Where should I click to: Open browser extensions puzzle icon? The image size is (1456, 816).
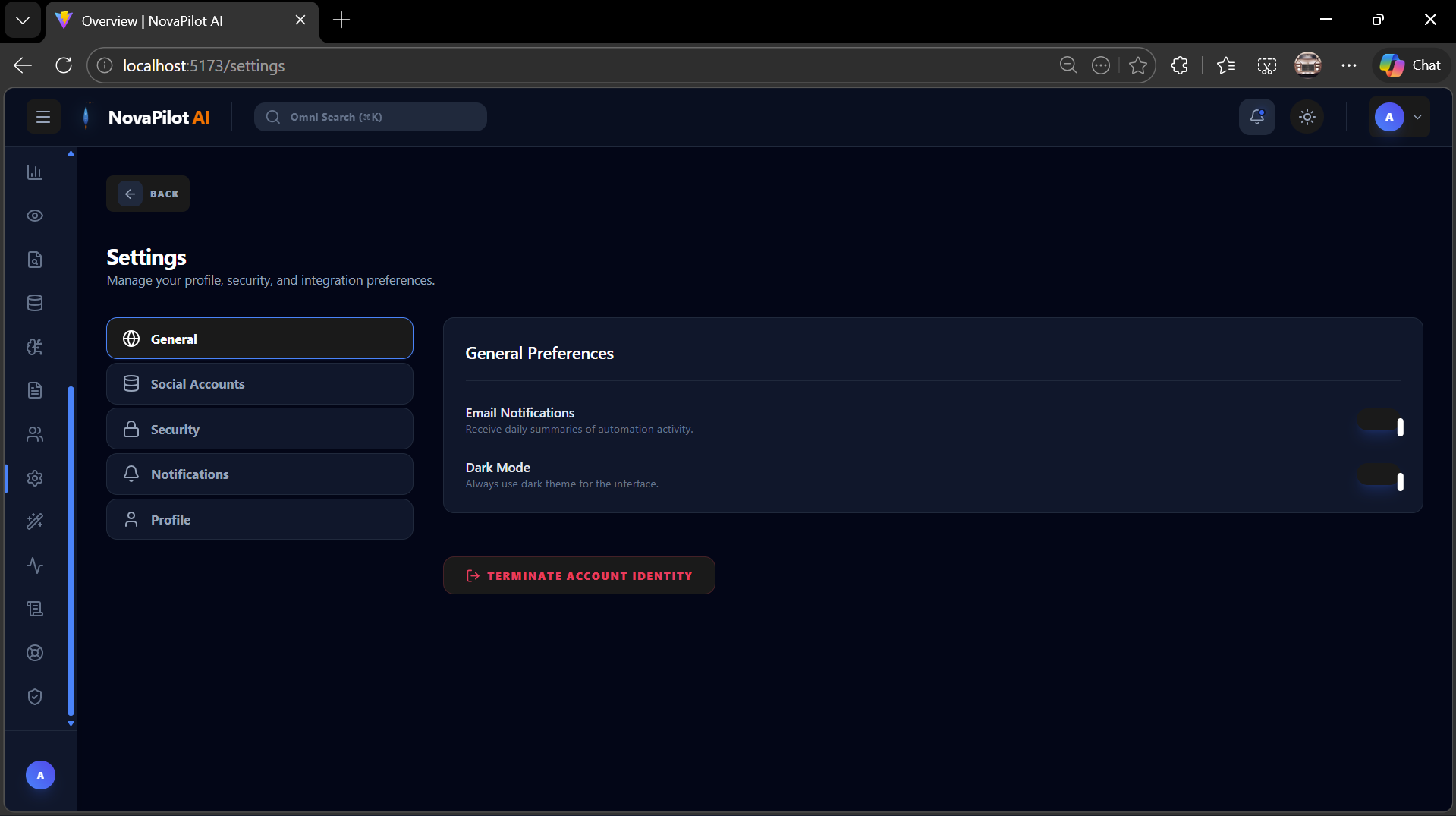pos(1179,65)
